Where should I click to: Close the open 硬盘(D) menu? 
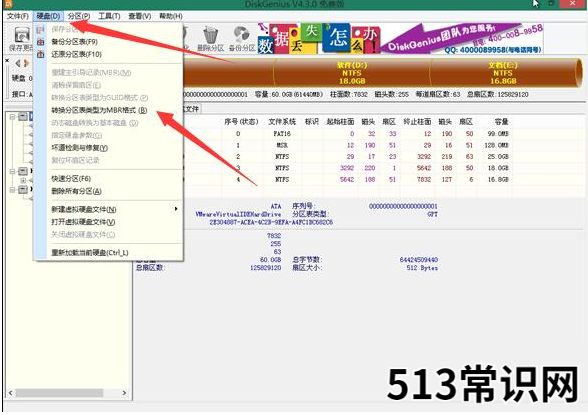(x=48, y=16)
